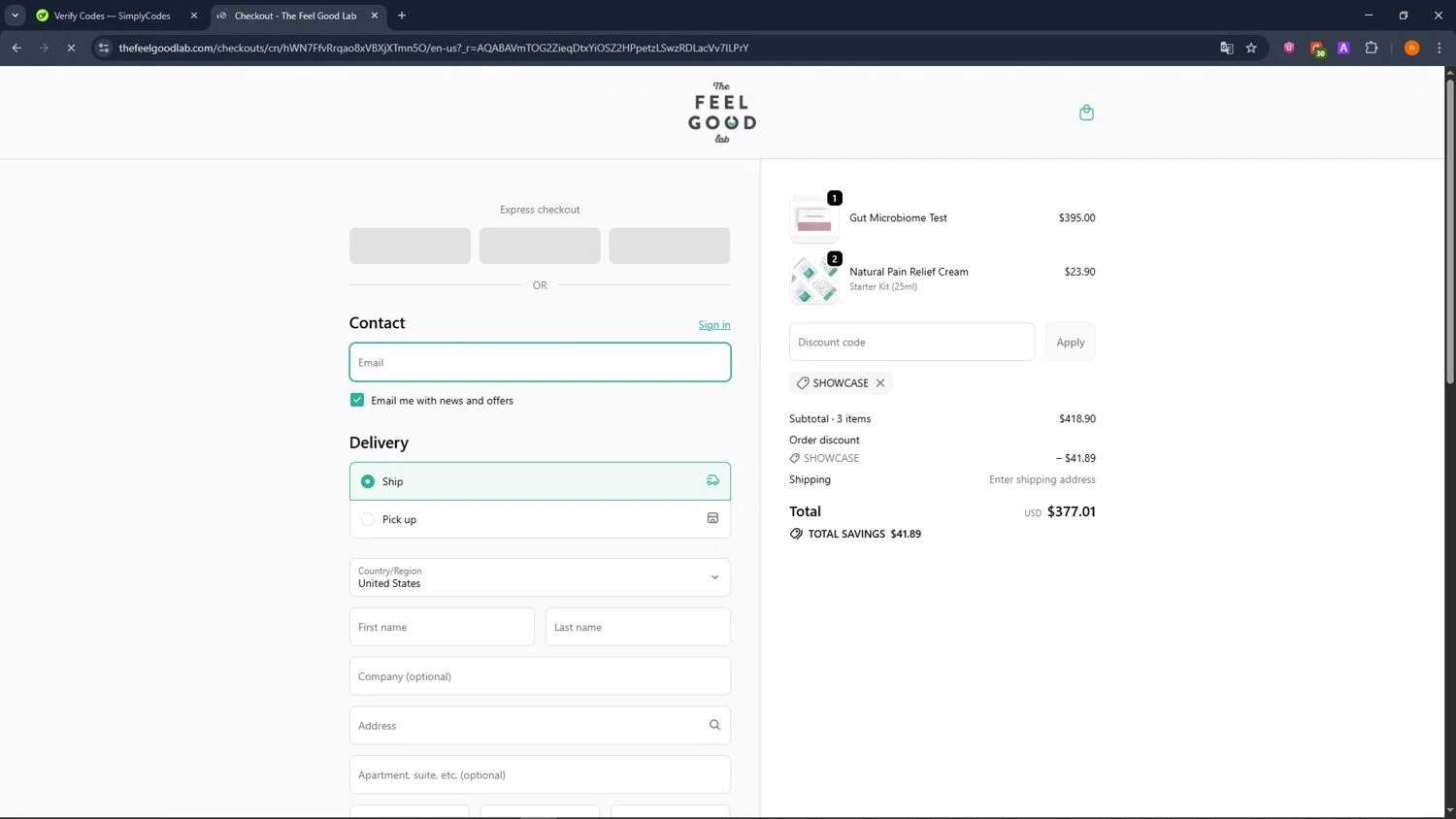Open a new browser tab
The width and height of the screenshot is (1456, 819).
402,16
